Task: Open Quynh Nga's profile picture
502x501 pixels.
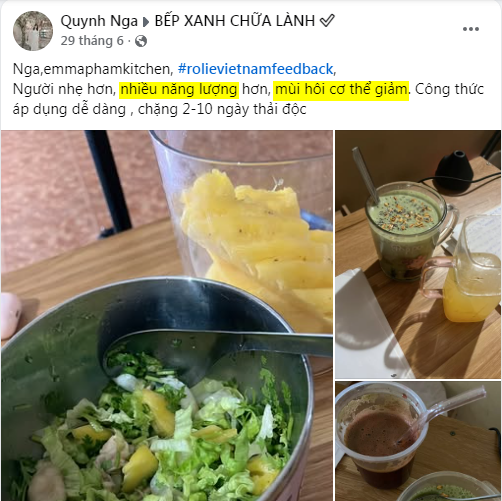Action: pyautogui.click(x=33, y=31)
